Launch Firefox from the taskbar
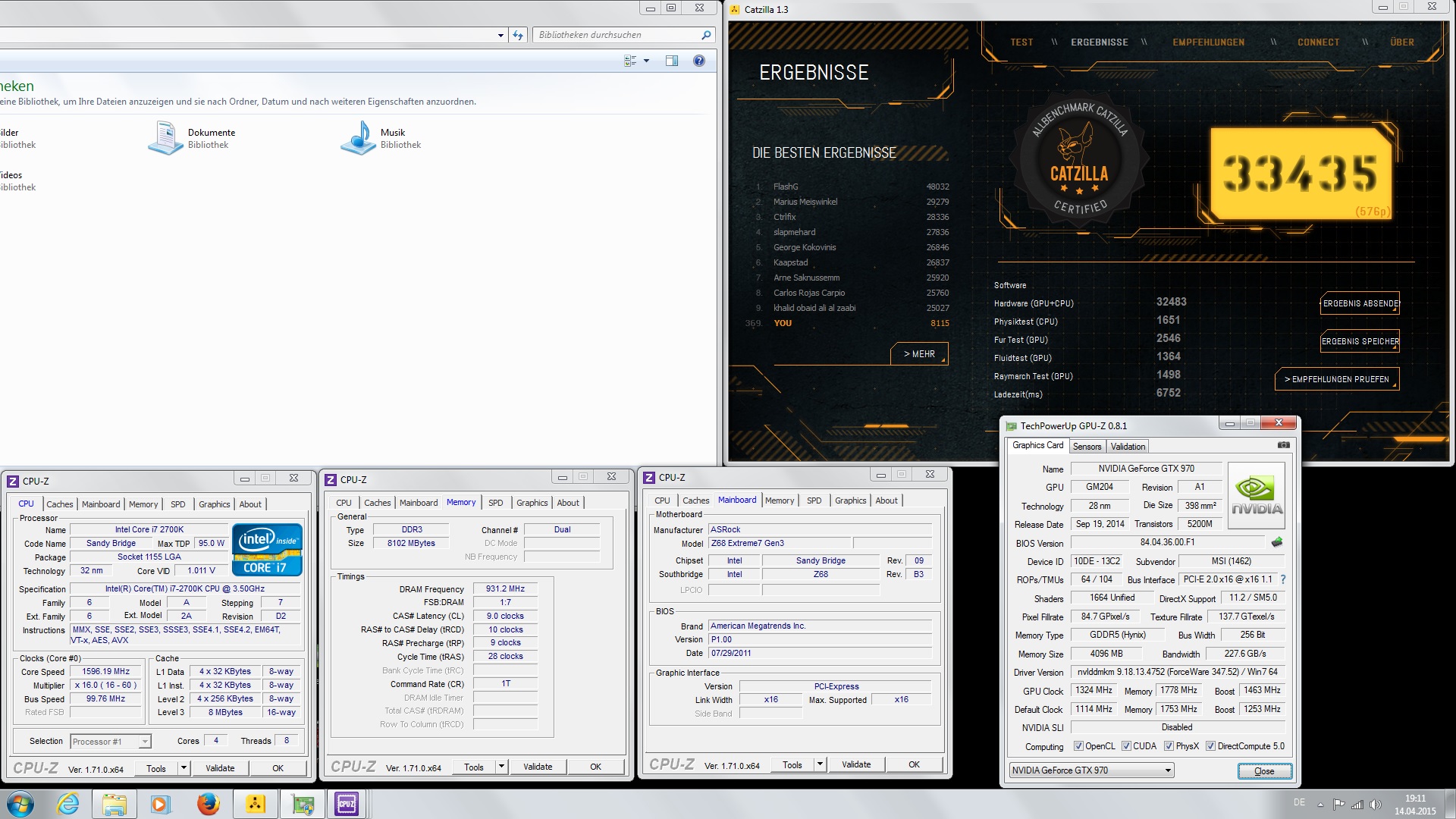The image size is (1456, 819). [x=208, y=804]
